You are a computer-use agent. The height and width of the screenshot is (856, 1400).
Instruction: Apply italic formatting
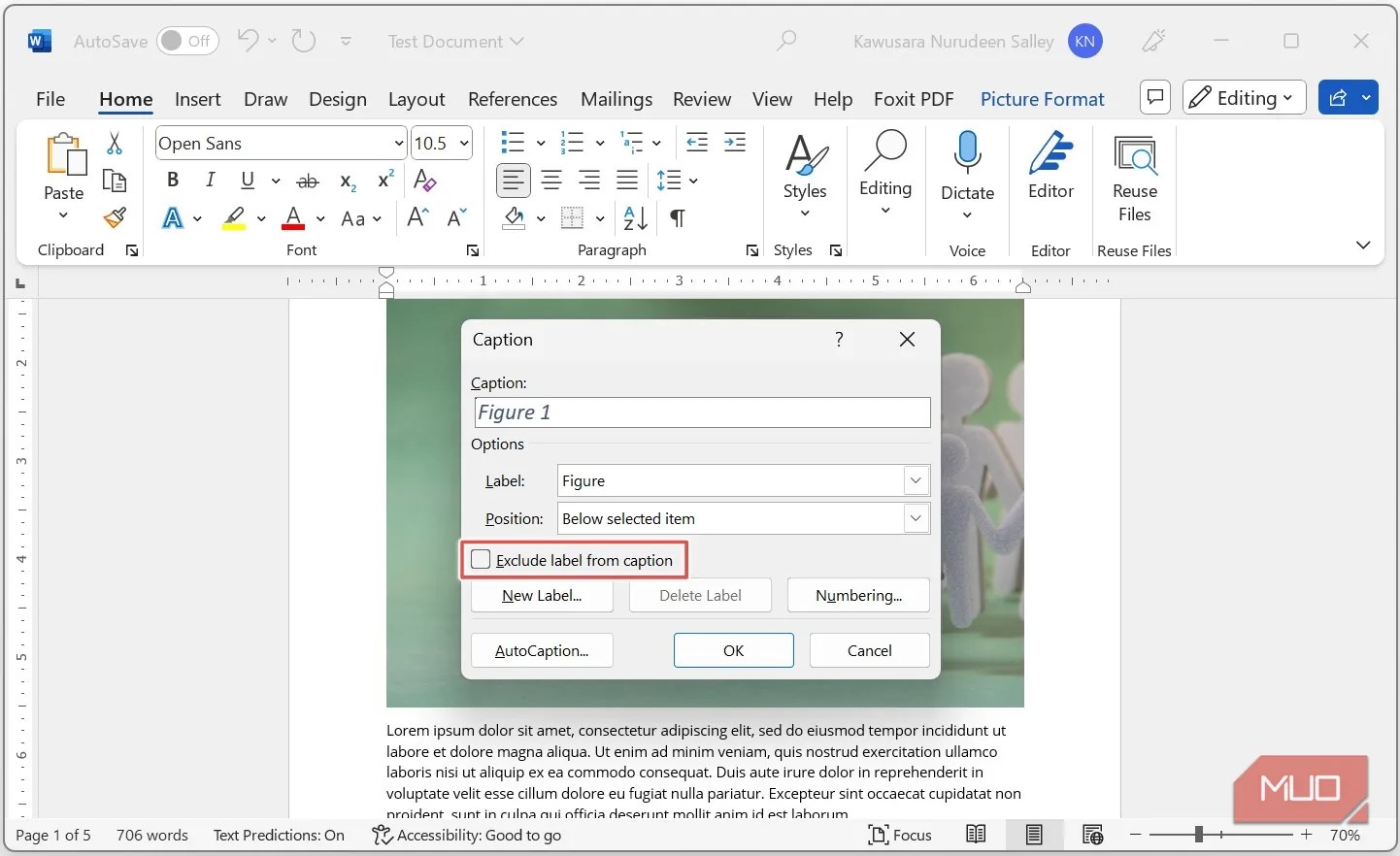click(x=210, y=181)
